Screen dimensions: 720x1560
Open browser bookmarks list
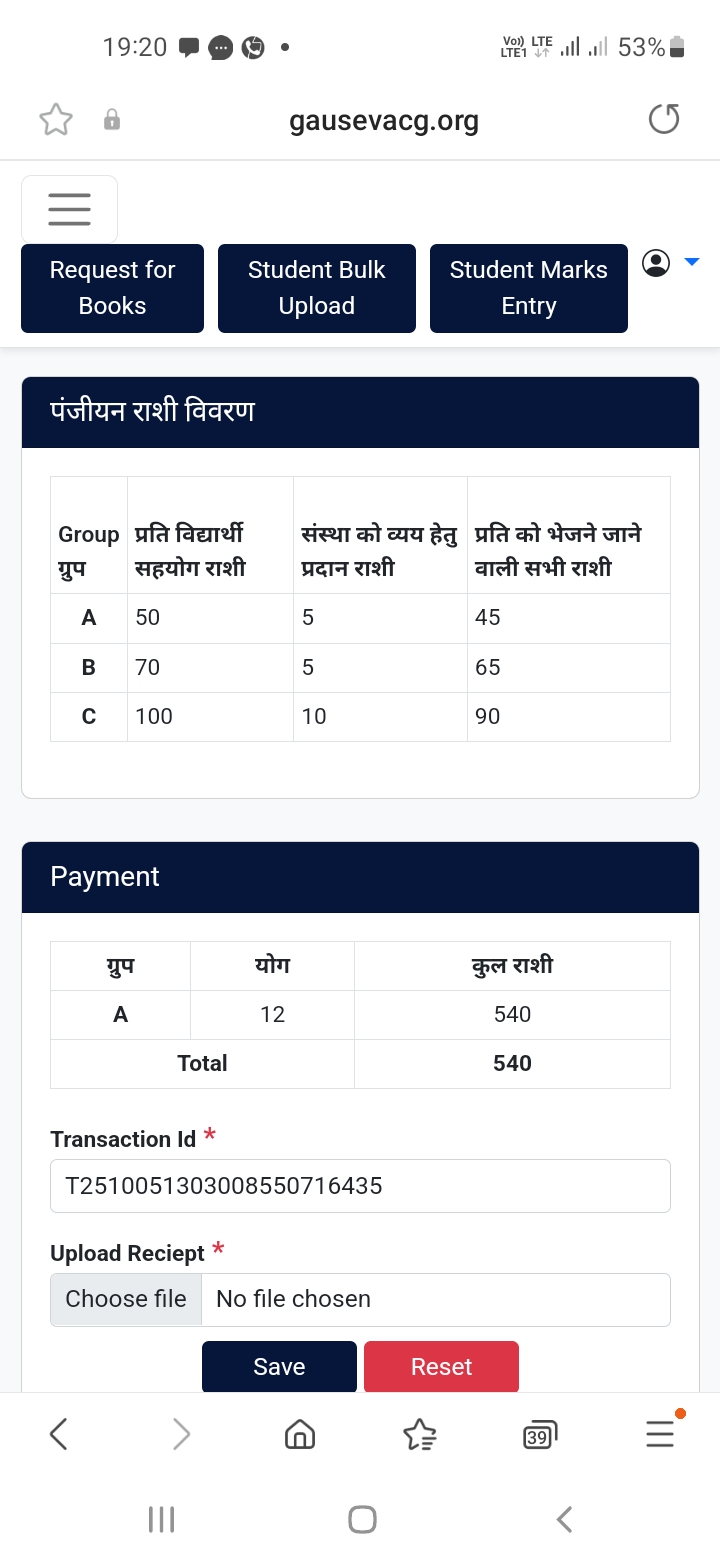coord(420,1435)
